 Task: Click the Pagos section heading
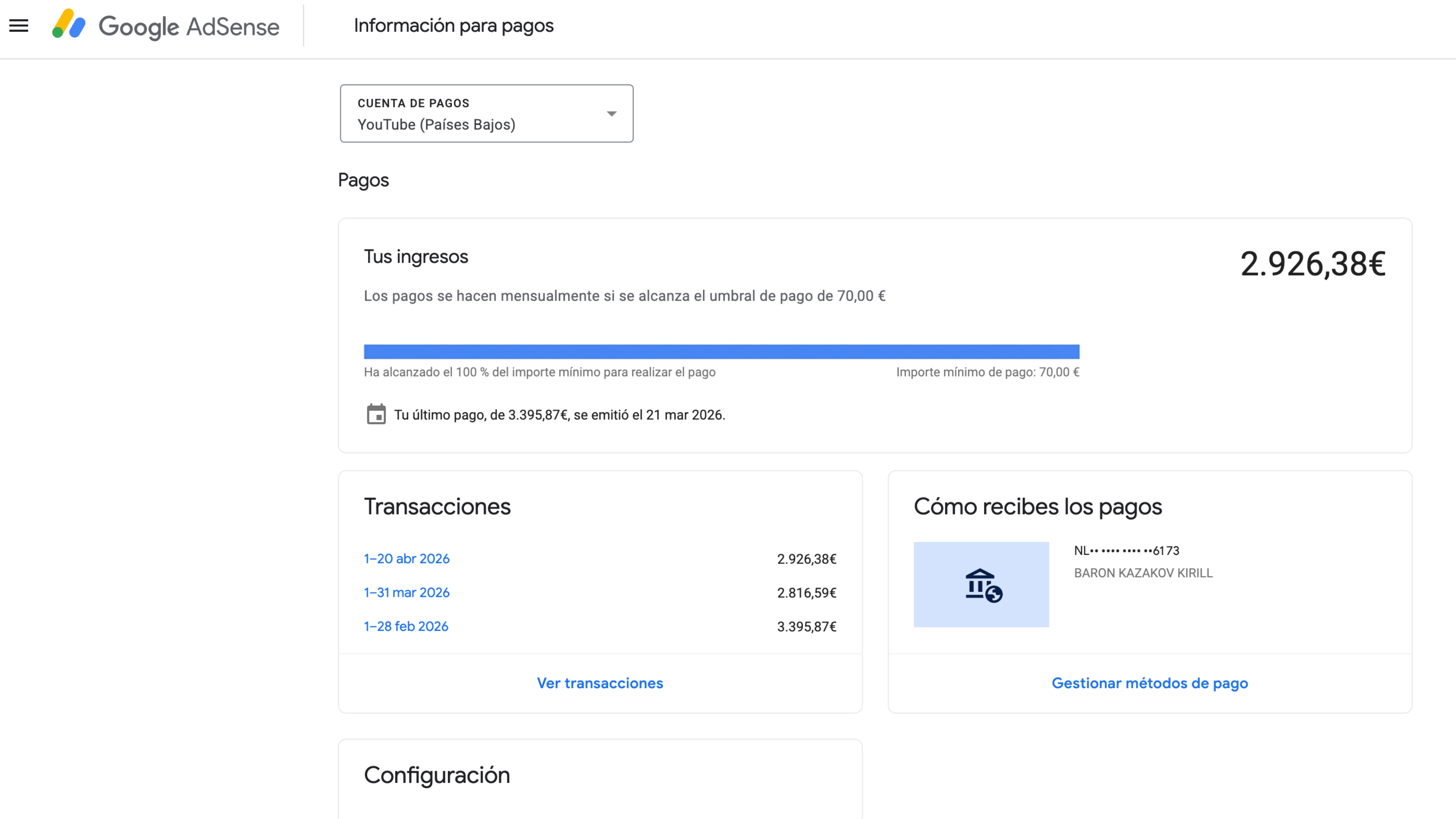tap(363, 180)
